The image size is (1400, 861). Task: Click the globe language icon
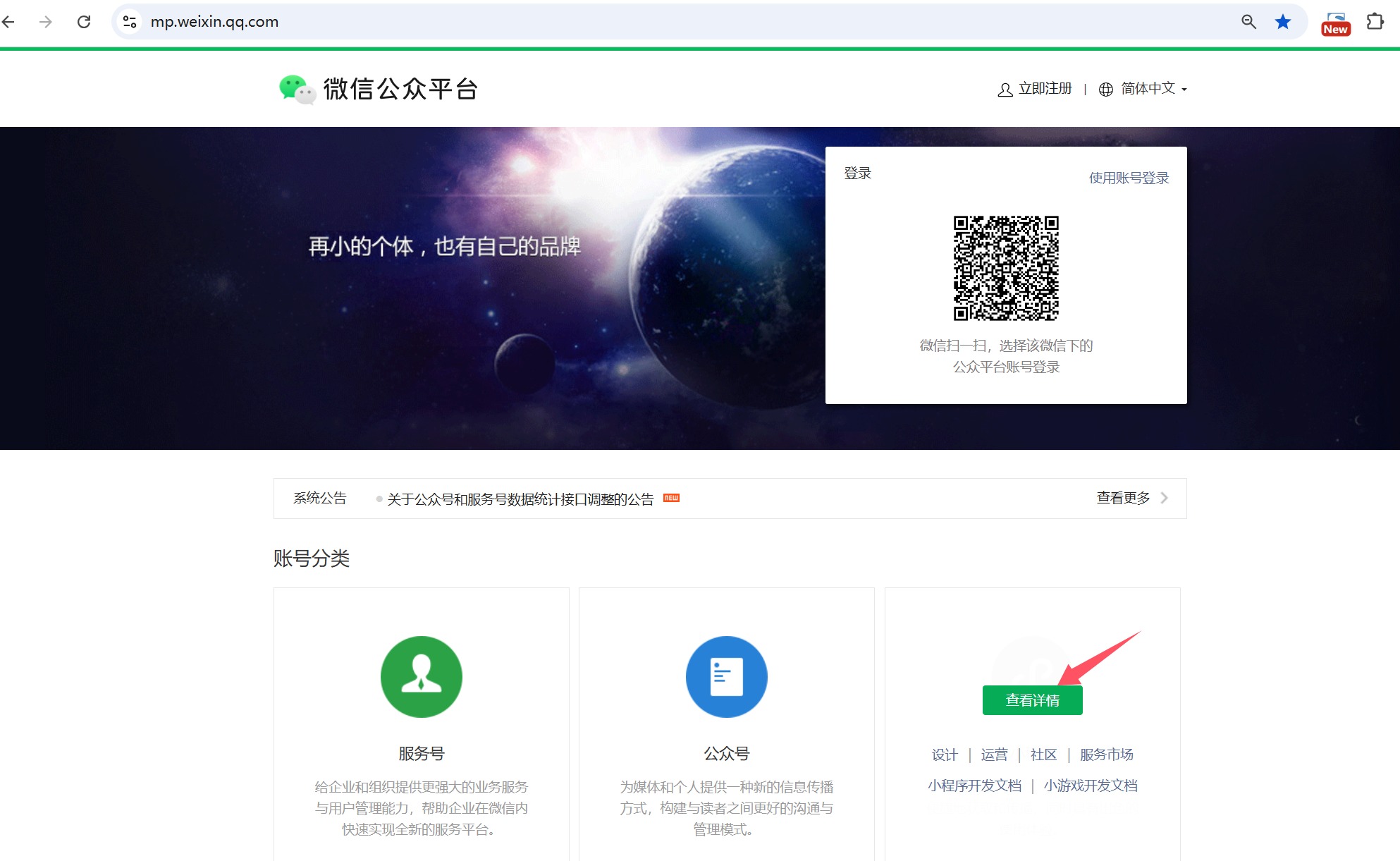pyautogui.click(x=1106, y=90)
